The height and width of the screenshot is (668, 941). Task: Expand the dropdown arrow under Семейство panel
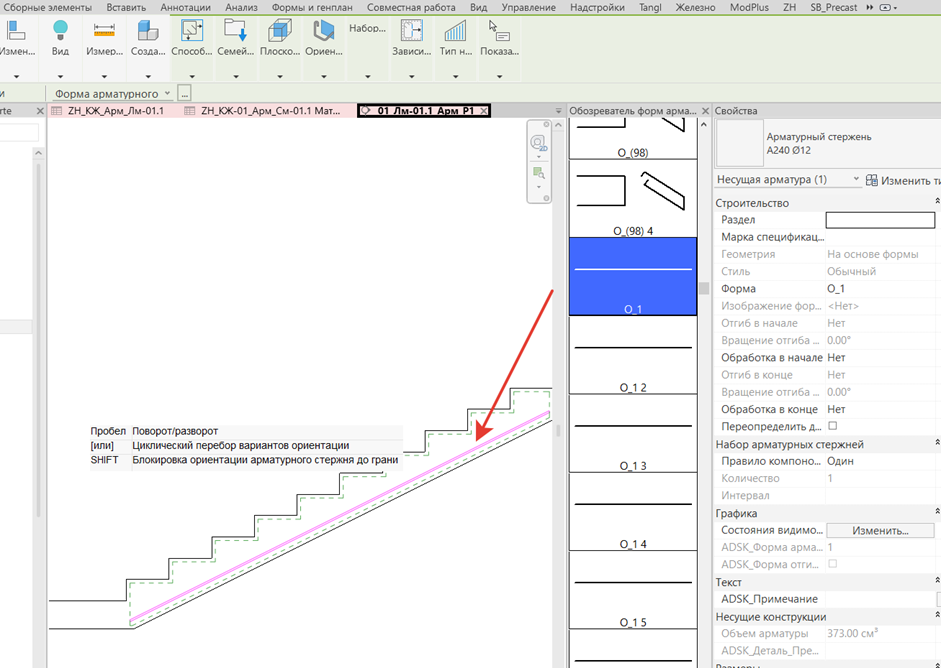tap(236, 77)
